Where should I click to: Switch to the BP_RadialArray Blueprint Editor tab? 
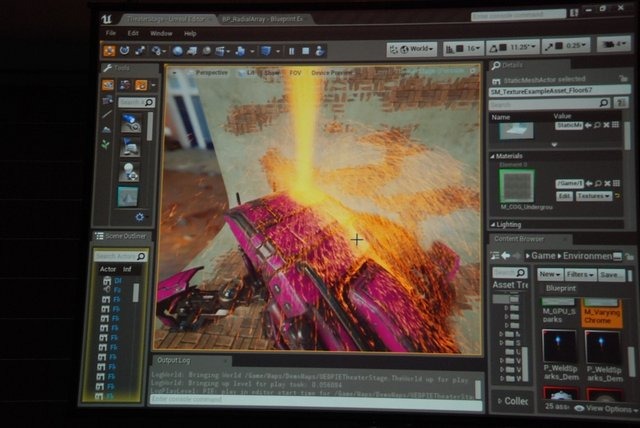coord(264,19)
